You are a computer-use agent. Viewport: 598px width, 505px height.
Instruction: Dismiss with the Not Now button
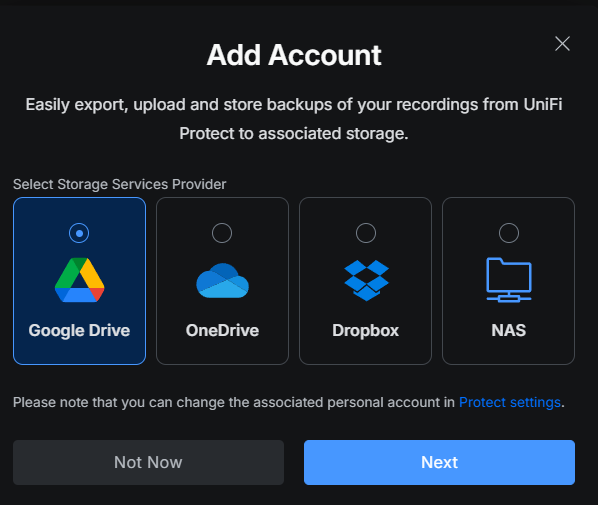click(x=148, y=462)
